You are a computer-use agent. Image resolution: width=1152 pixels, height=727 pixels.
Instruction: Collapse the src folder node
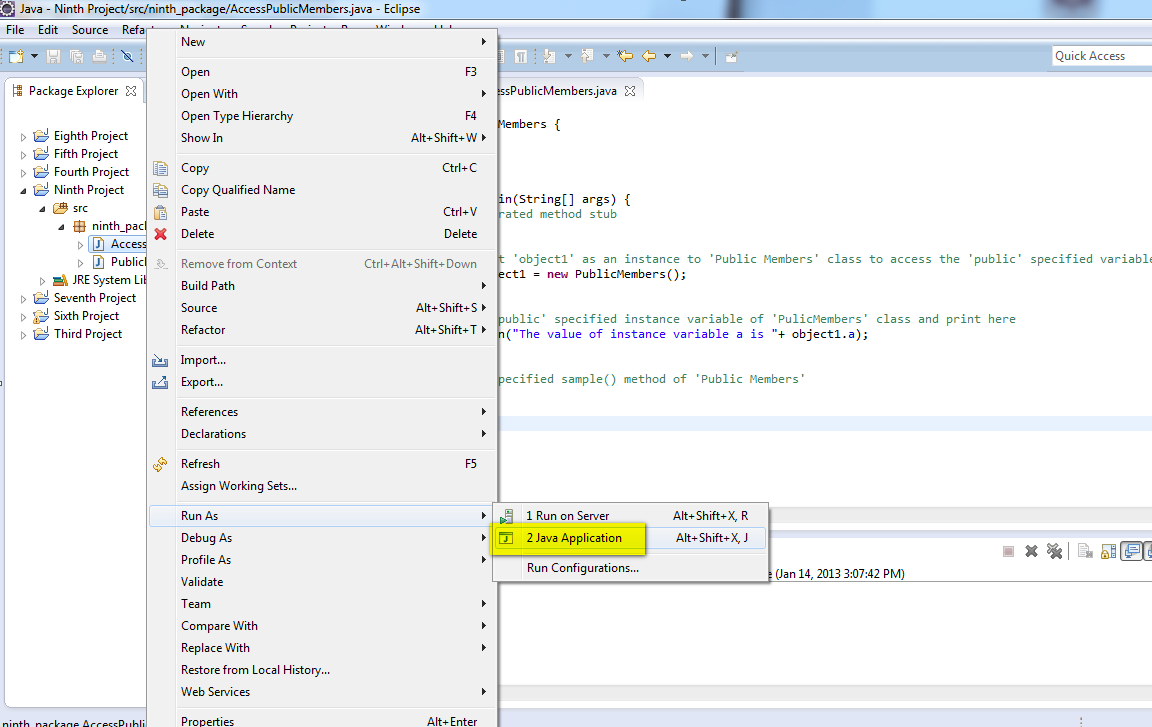click(43, 209)
